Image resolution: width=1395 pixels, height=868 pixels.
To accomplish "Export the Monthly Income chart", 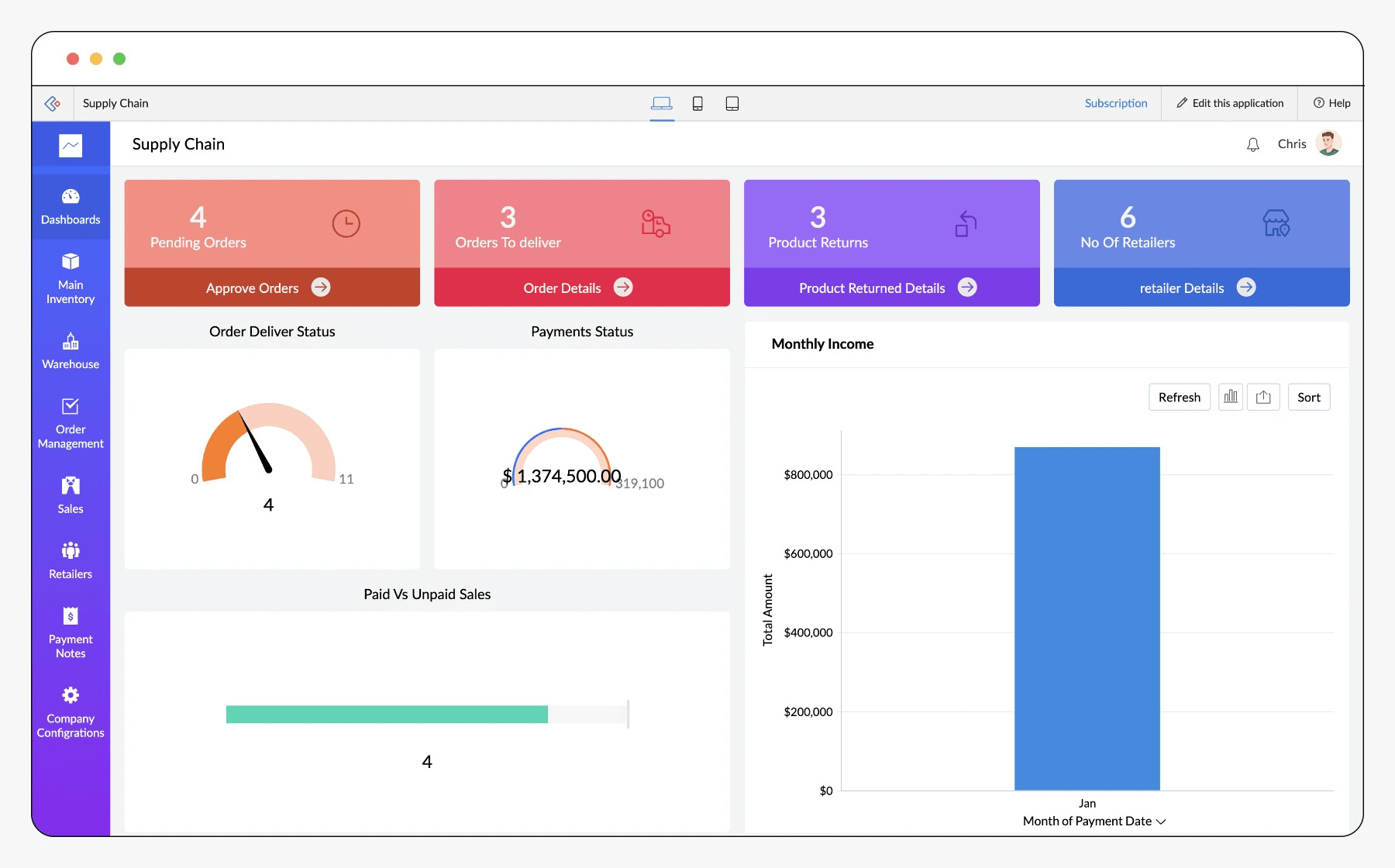I will tap(1264, 397).
